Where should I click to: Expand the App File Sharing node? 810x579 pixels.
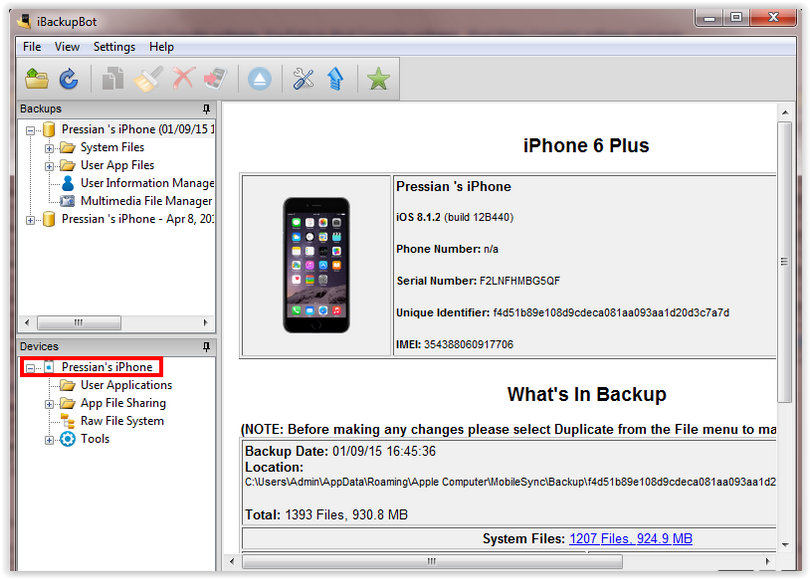(x=49, y=404)
